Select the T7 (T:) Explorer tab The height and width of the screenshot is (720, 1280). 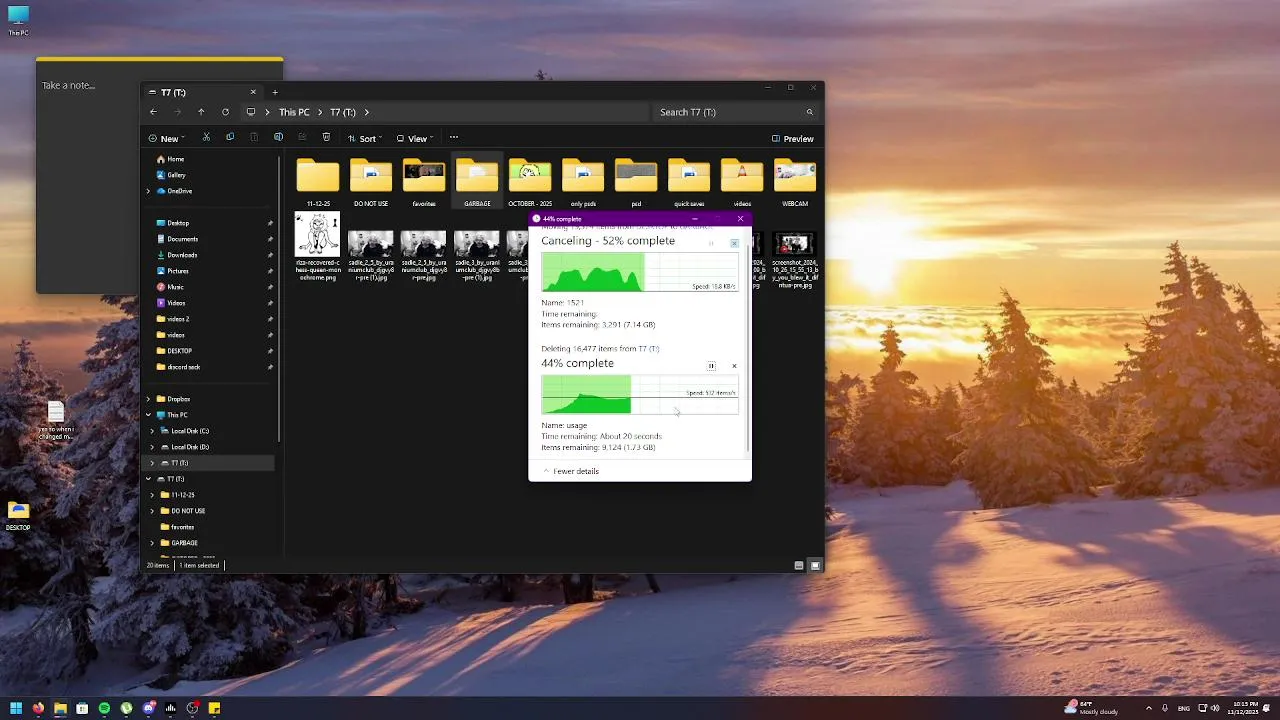[x=203, y=92]
